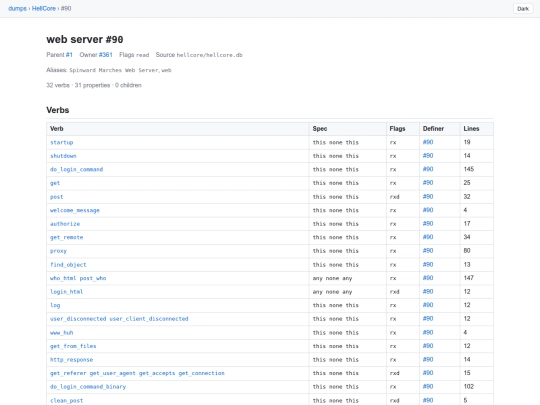
Task: Click the web server #90 title
Action: click(x=85, y=39)
